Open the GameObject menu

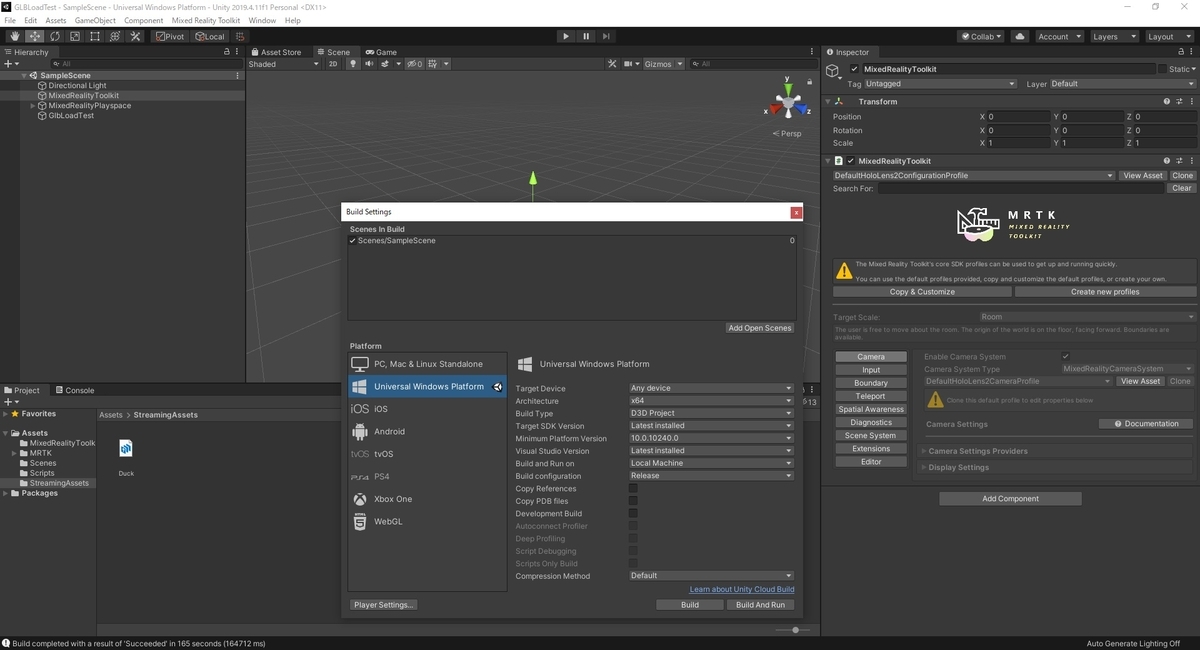95,20
